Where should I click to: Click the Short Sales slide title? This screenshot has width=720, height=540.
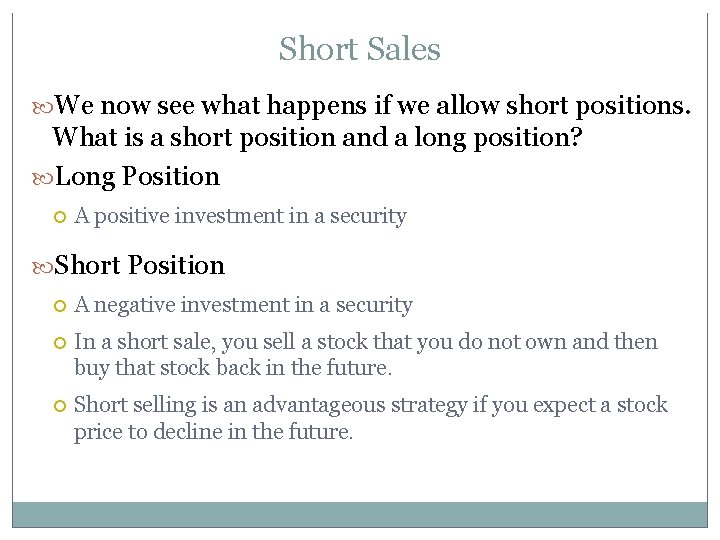[x=360, y=48]
